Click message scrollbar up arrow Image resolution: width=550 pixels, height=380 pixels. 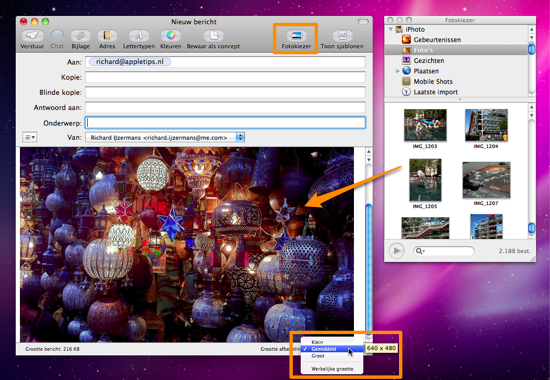click(369, 152)
